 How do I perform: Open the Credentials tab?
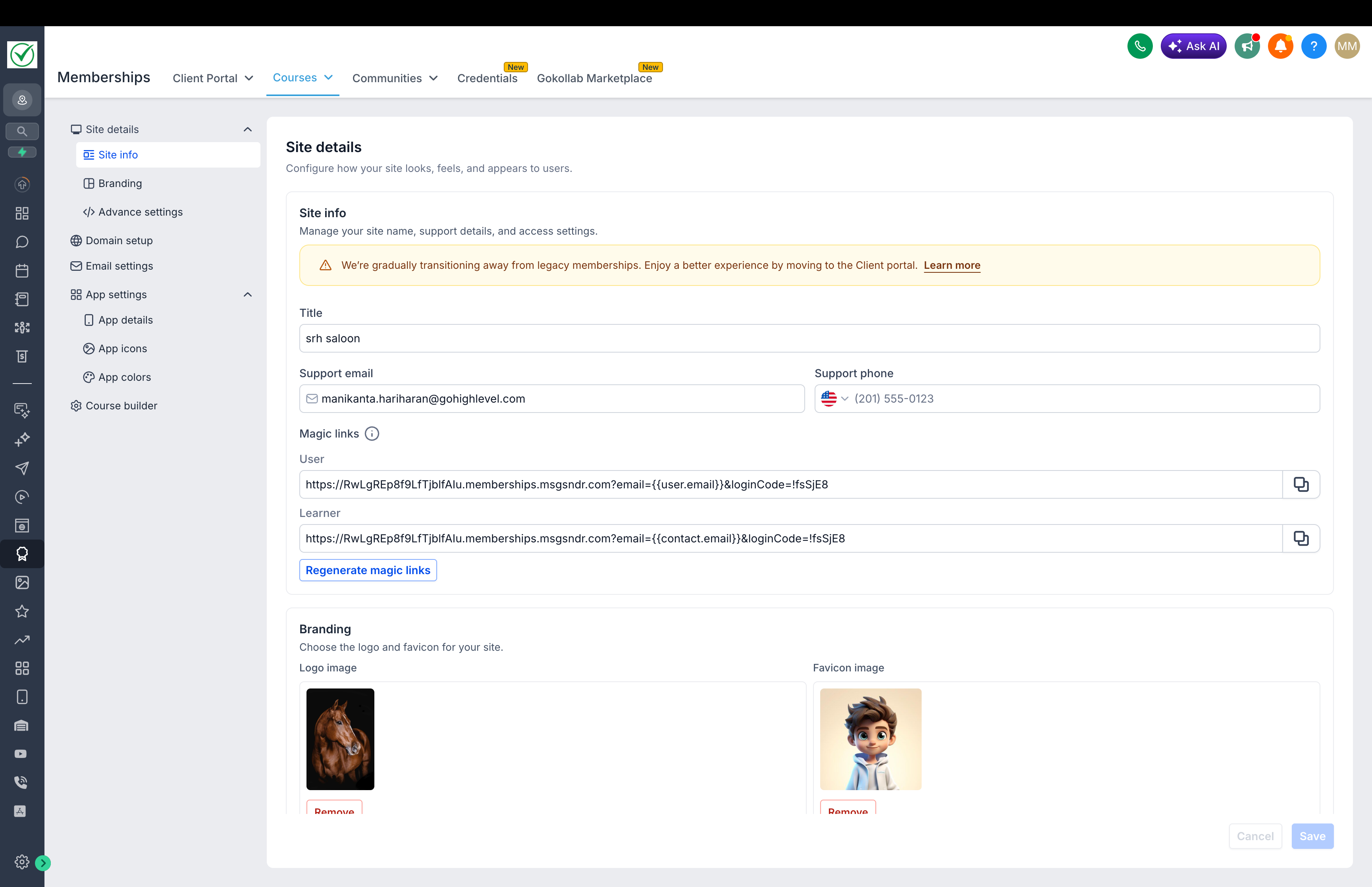click(x=487, y=78)
